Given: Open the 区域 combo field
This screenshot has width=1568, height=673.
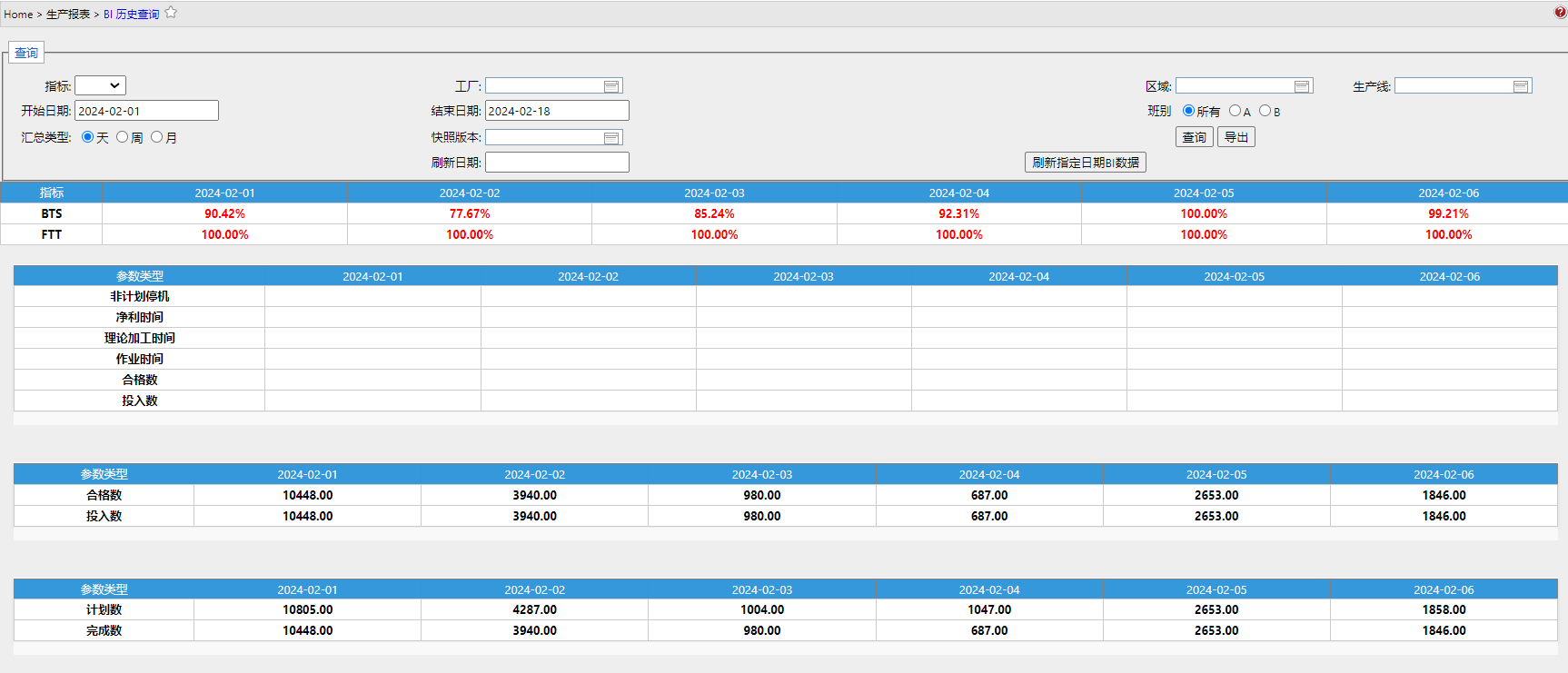Looking at the screenshot, I should (1245, 86).
